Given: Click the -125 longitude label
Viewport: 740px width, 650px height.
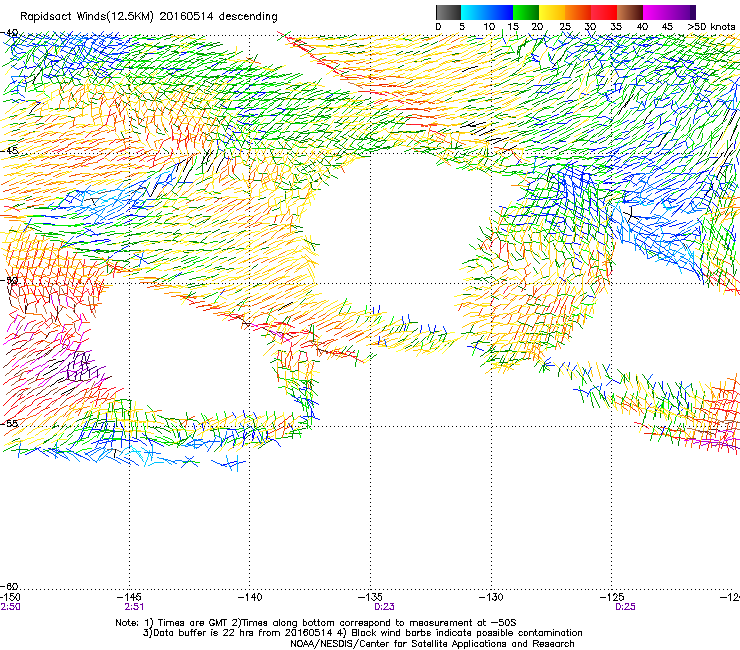Looking at the screenshot, I should click(612, 598).
